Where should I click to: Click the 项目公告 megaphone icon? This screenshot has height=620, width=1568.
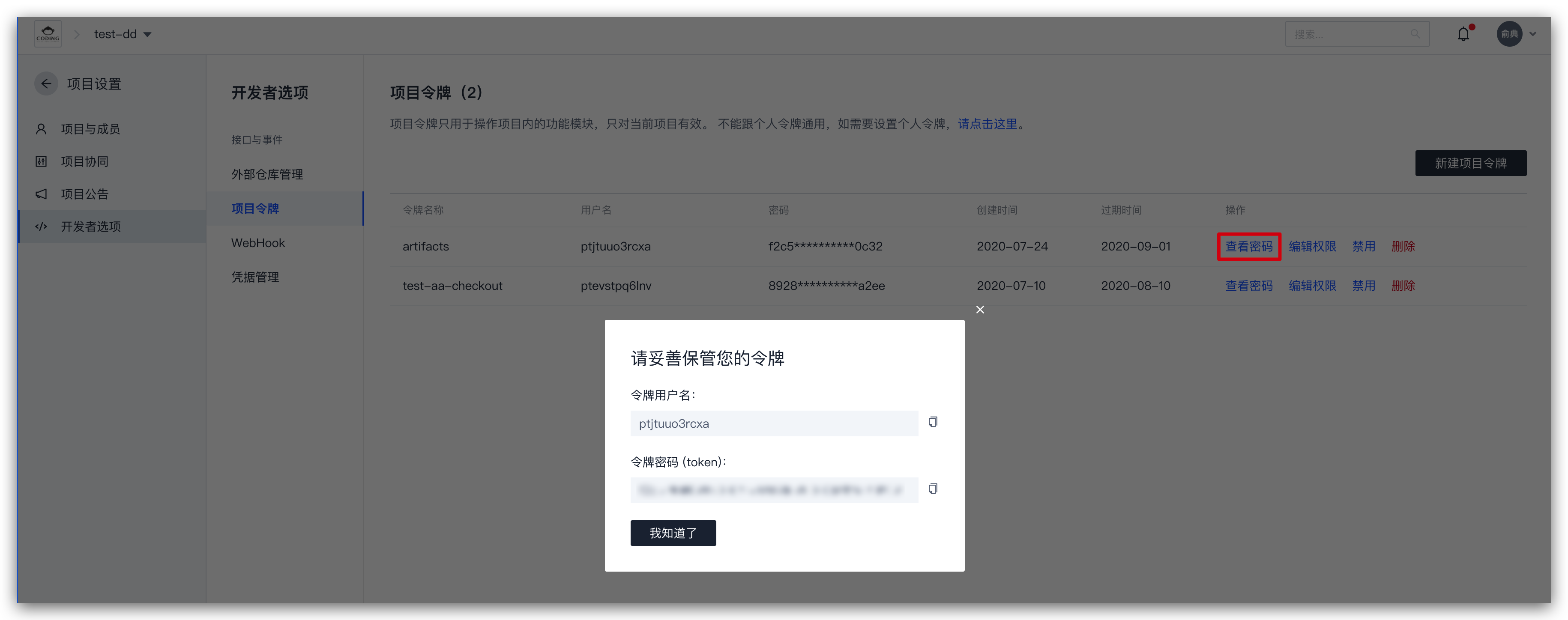[x=42, y=194]
